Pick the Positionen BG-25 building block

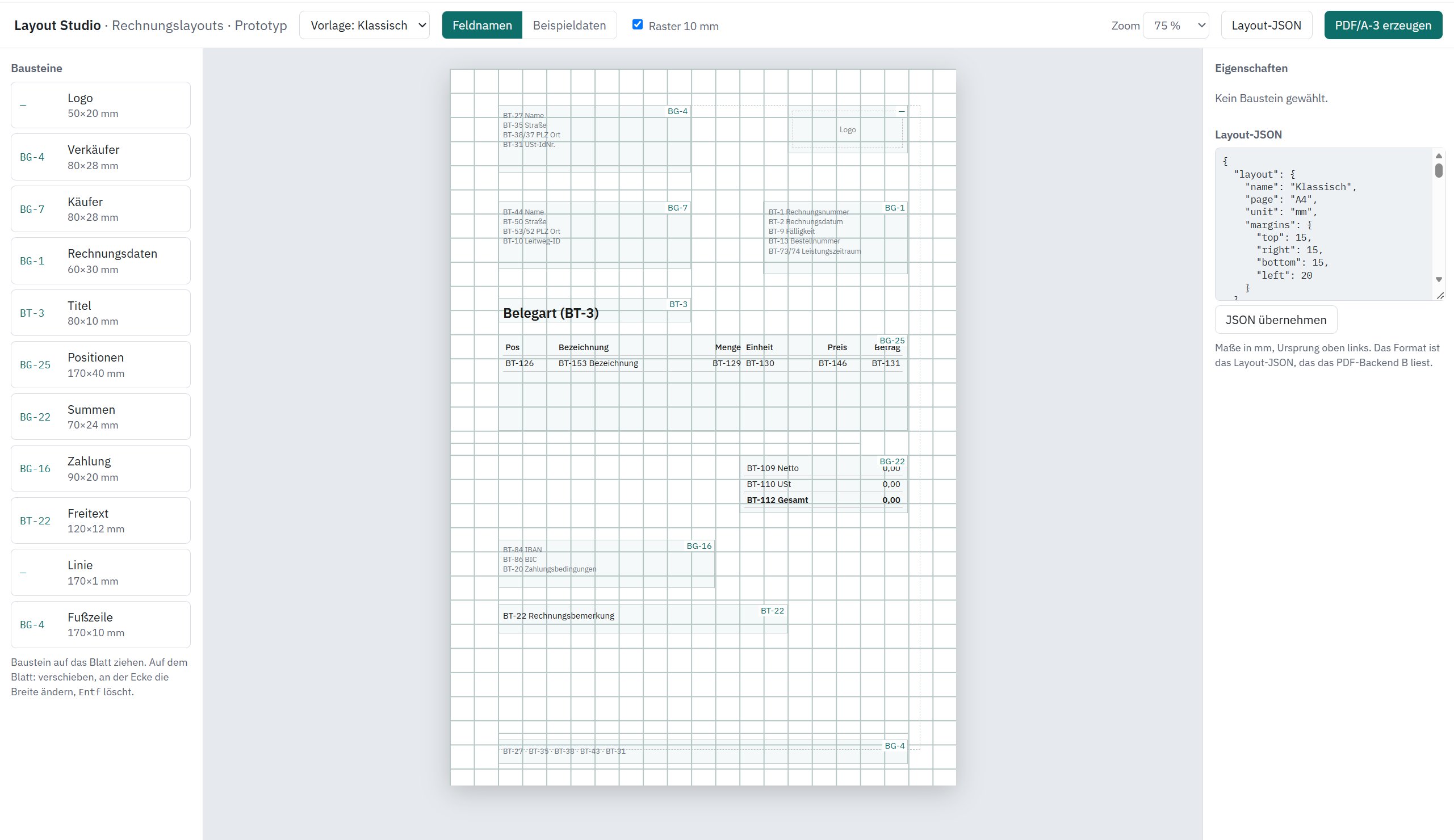100,364
